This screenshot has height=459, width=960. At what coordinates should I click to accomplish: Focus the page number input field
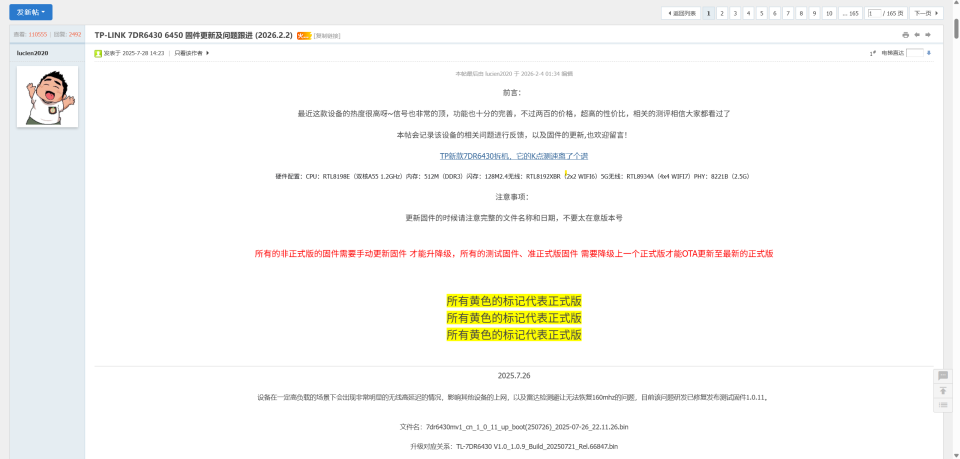874,13
